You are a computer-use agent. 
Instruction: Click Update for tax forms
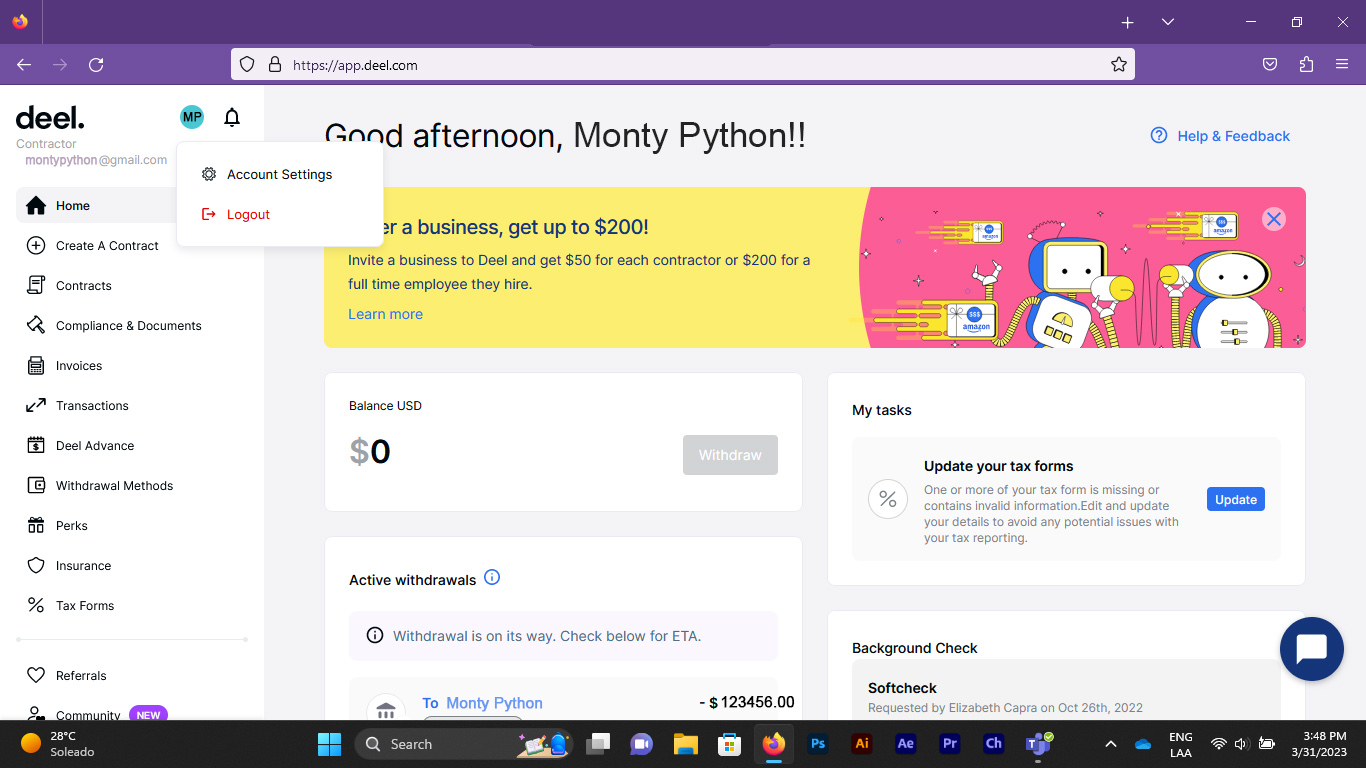pyautogui.click(x=1236, y=499)
